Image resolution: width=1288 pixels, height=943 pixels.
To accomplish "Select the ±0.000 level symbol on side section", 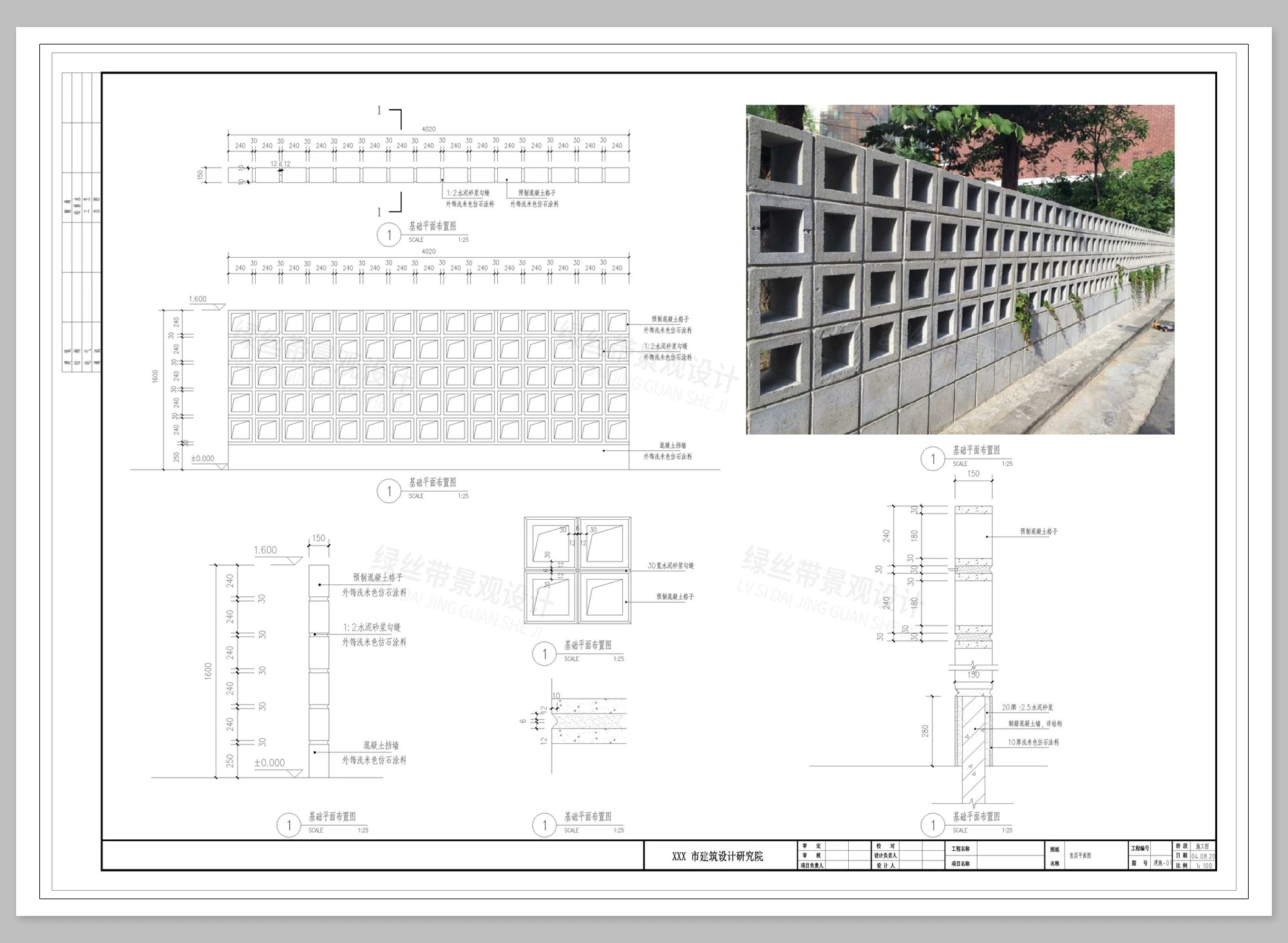I will [x=269, y=763].
